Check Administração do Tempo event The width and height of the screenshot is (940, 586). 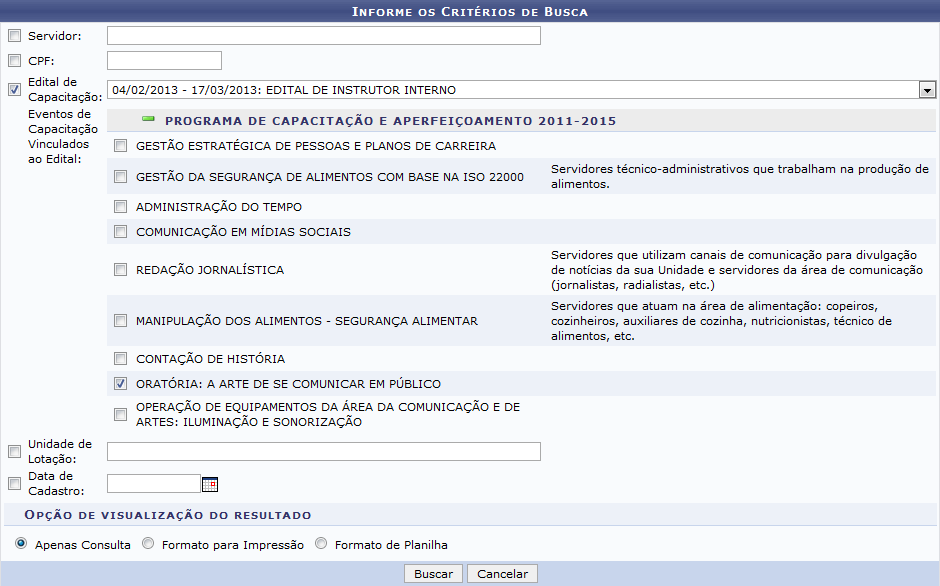tap(120, 207)
